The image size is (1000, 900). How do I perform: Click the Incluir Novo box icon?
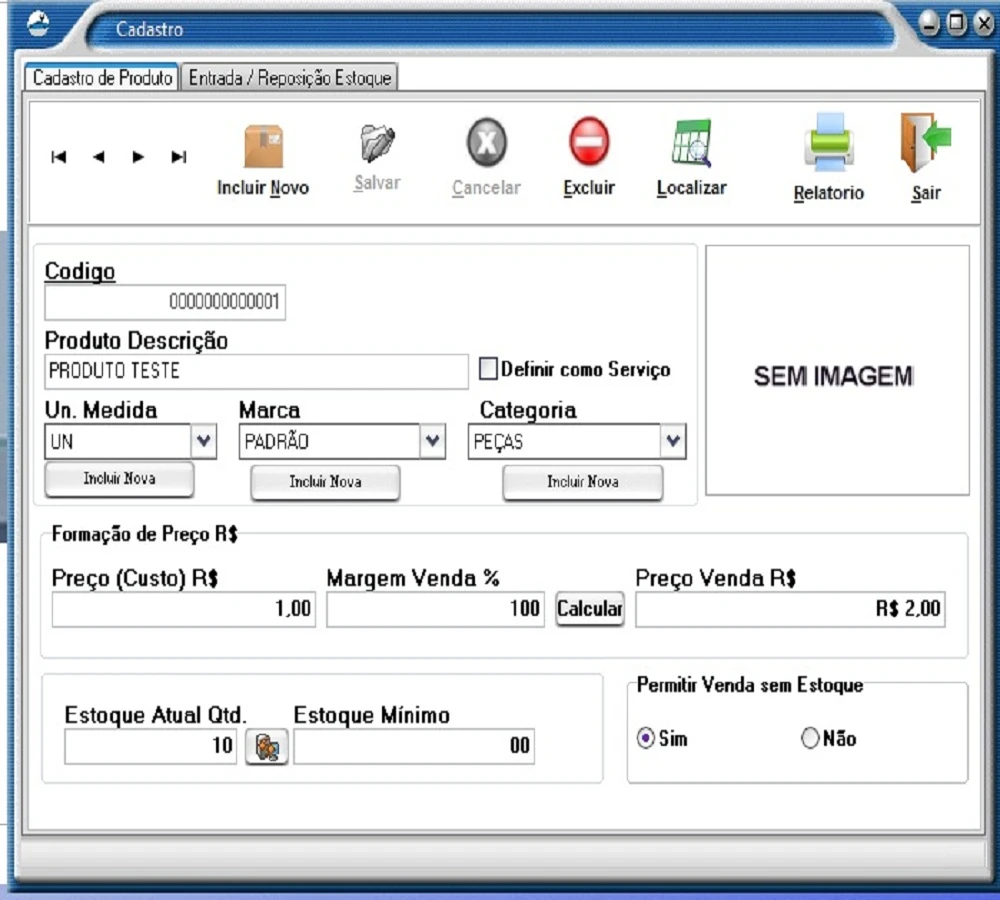tap(264, 146)
